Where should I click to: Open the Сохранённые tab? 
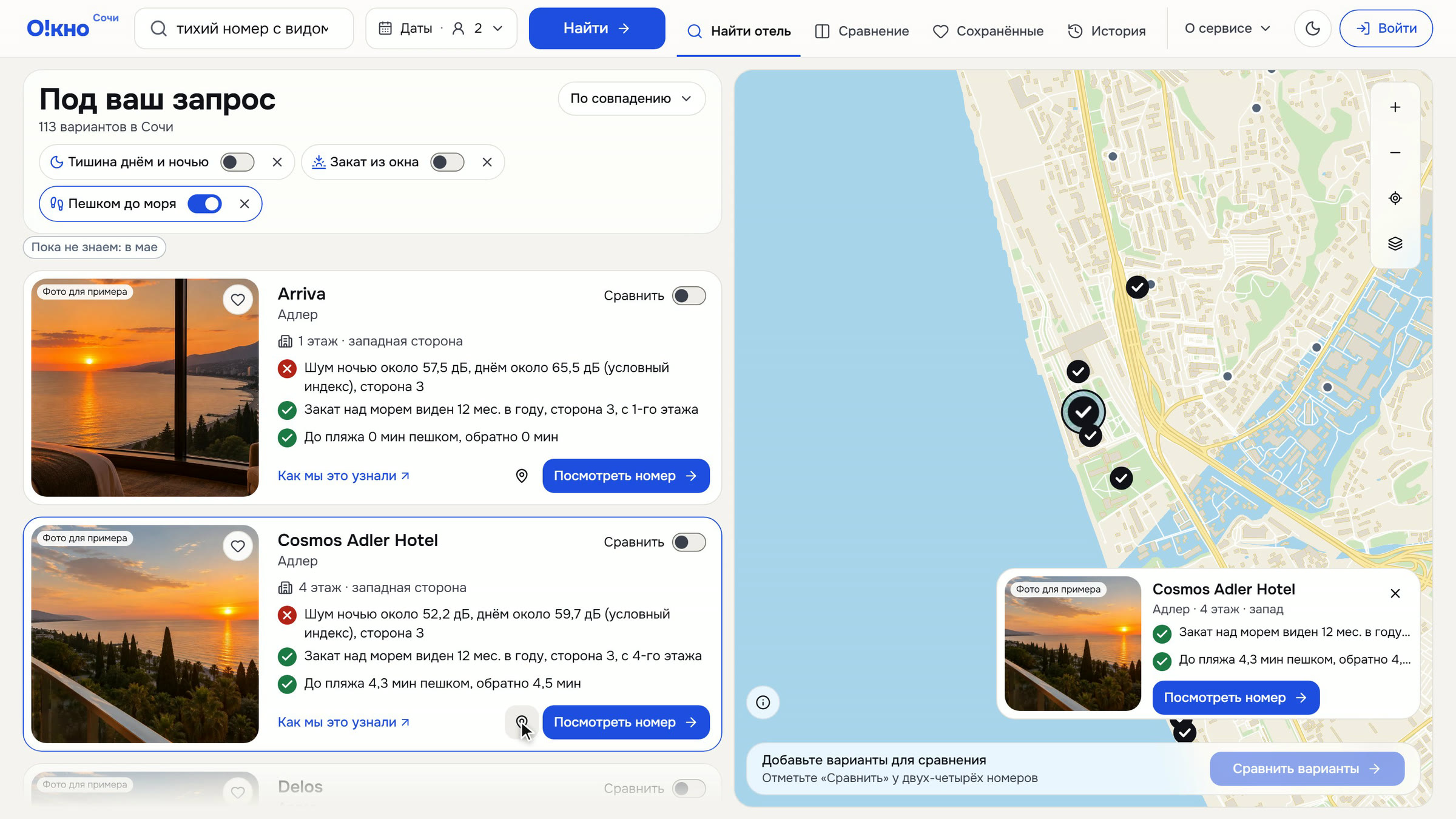[988, 31]
